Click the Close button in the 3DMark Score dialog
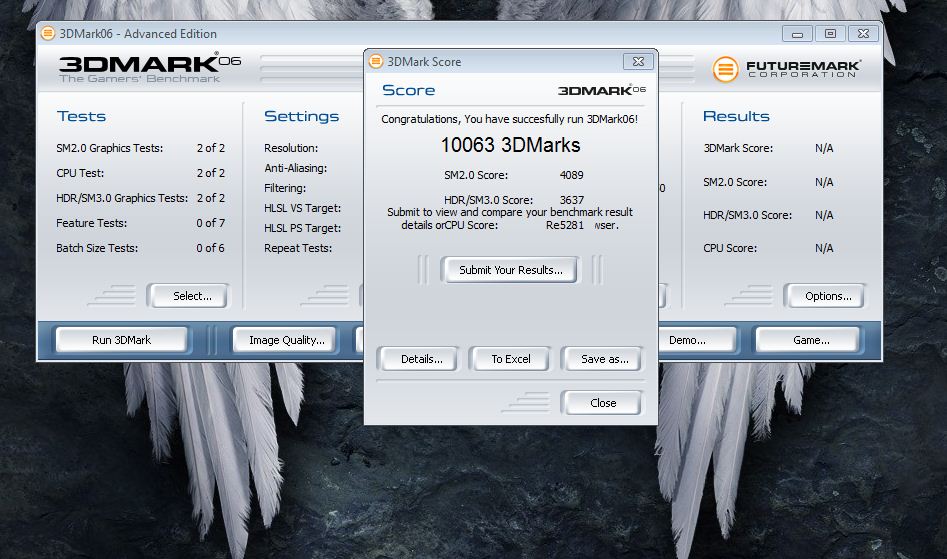The height and width of the screenshot is (559, 947). click(x=603, y=403)
